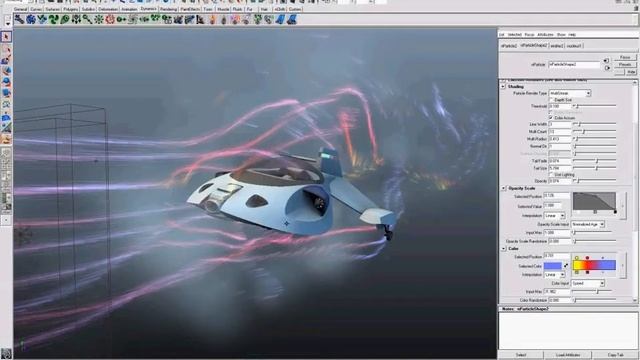Viewport: 640px width, 360px height.
Task: Click the output connection arrow beside nParticle name
Action: (x=607, y=68)
